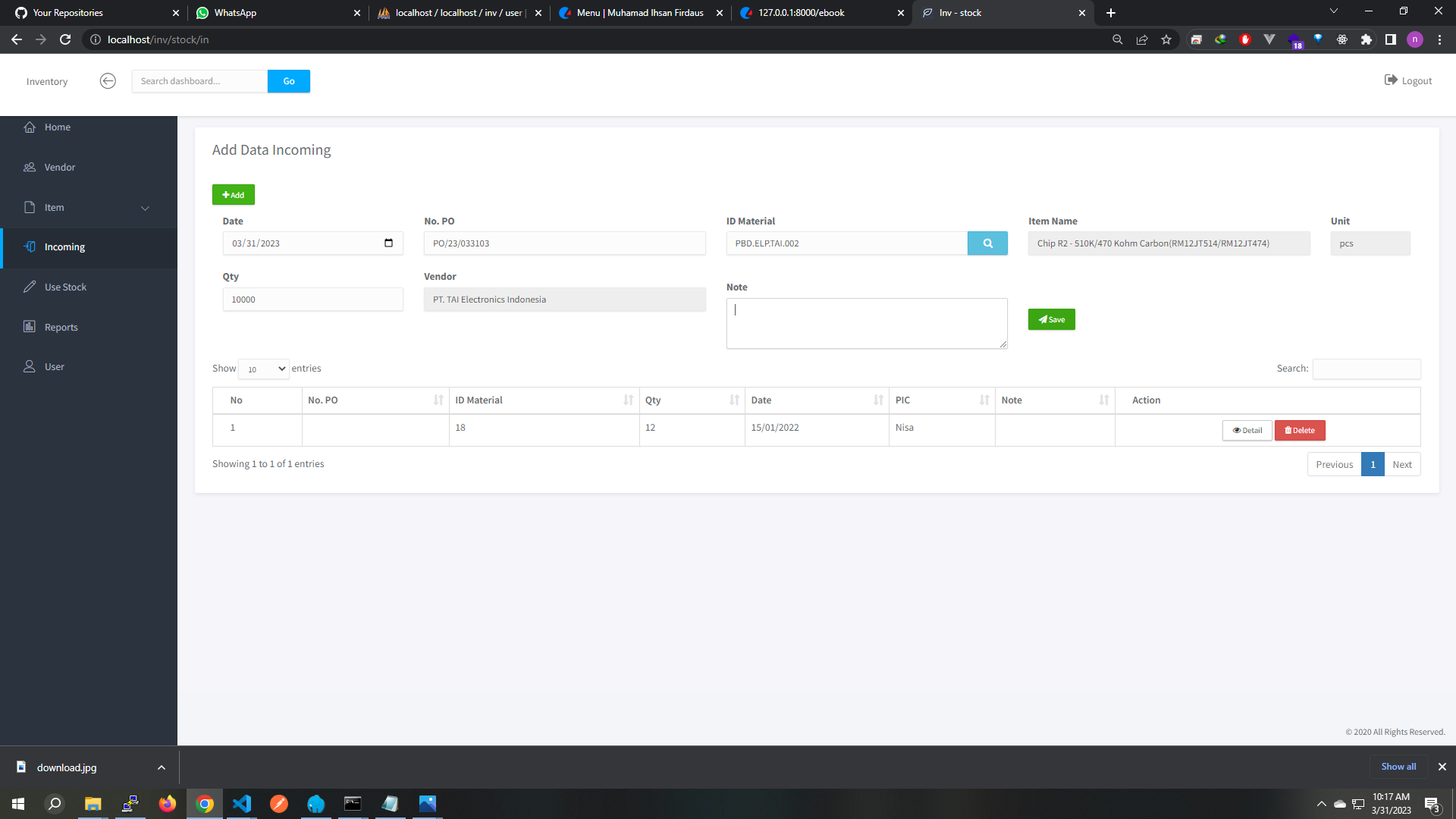Open download.jpg options chevron
This screenshot has width=1456, height=819.
[x=162, y=767]
